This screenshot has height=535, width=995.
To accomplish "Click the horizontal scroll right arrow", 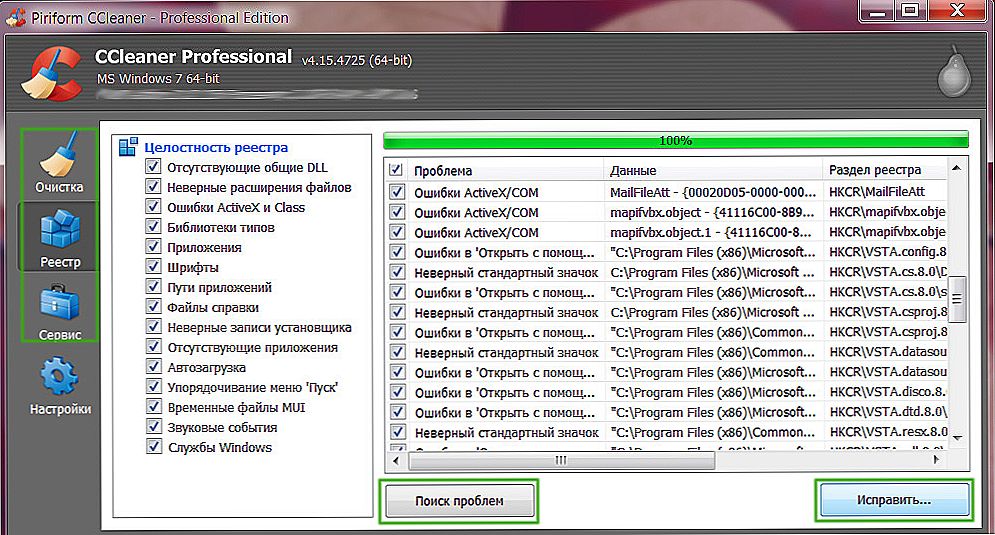I will [x=936, y=459].
